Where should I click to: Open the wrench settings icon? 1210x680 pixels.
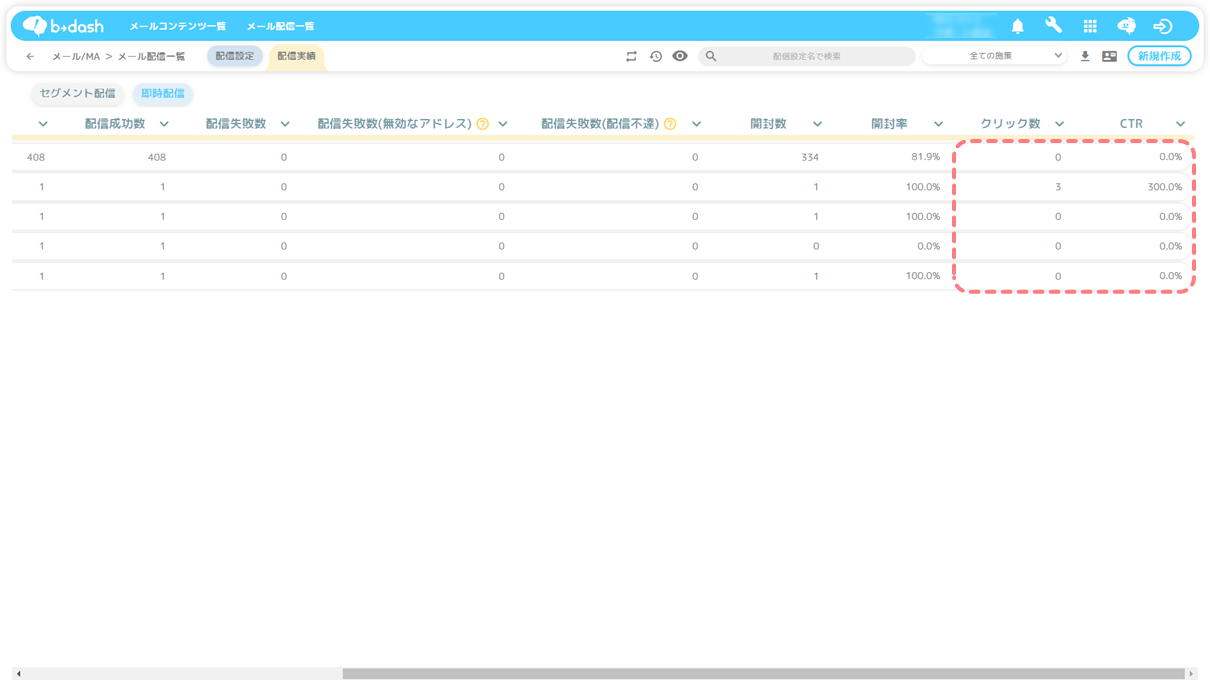pyautogui.click(x=1054, y=26)
